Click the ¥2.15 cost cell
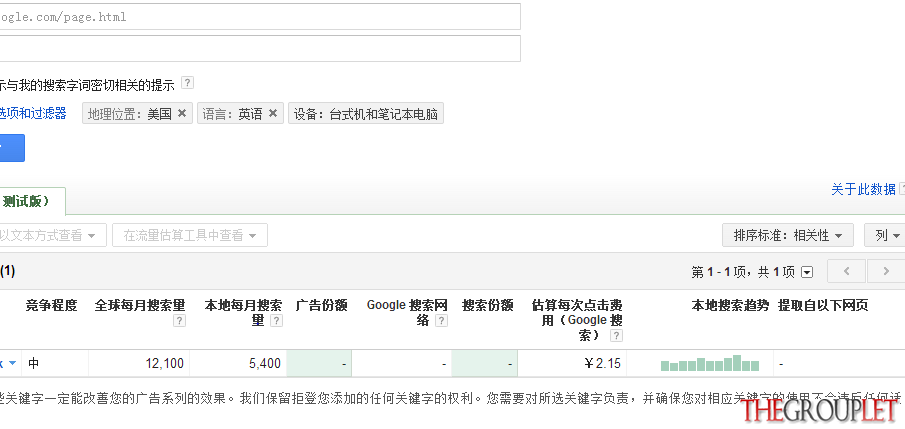This screenshot has height=429, width=905. [x=572, y=364]
